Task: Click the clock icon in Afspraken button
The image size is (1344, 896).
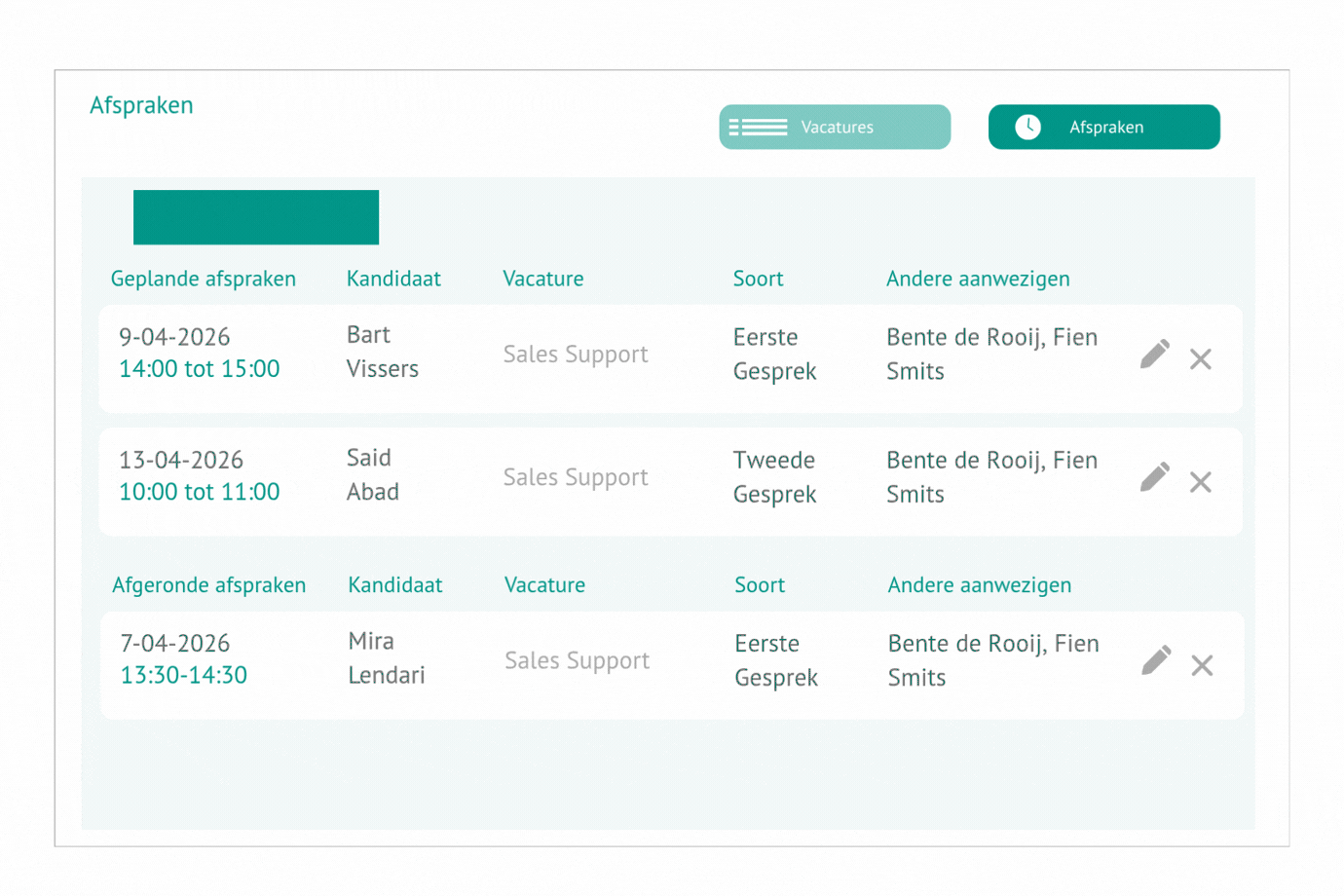Action: 1027,128
